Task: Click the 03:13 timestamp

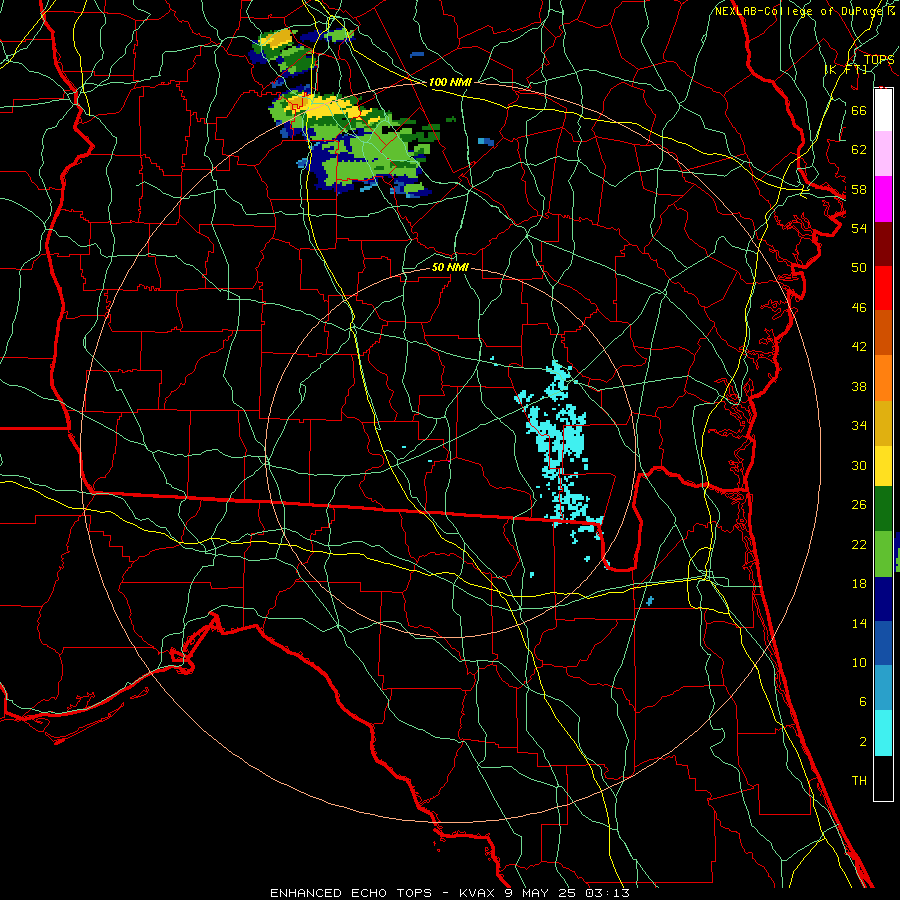Action: click(x=607, y=893)
